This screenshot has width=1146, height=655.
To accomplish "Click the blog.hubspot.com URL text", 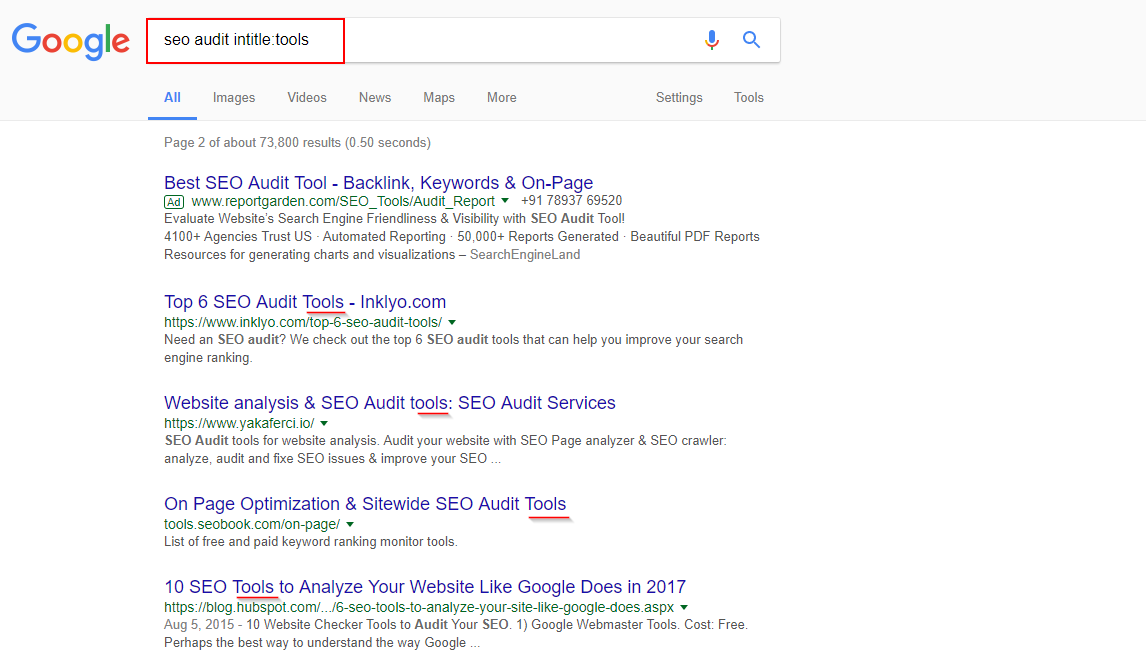I will tap(420, 607).
